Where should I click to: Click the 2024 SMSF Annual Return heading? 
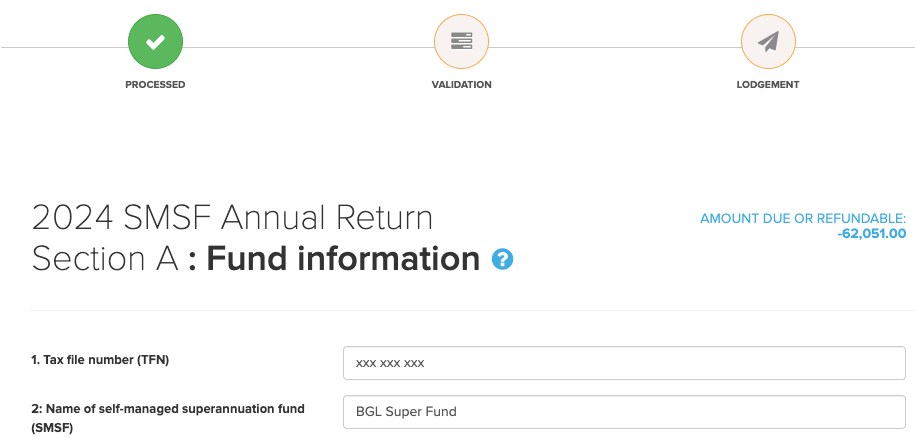click(232, 218)
